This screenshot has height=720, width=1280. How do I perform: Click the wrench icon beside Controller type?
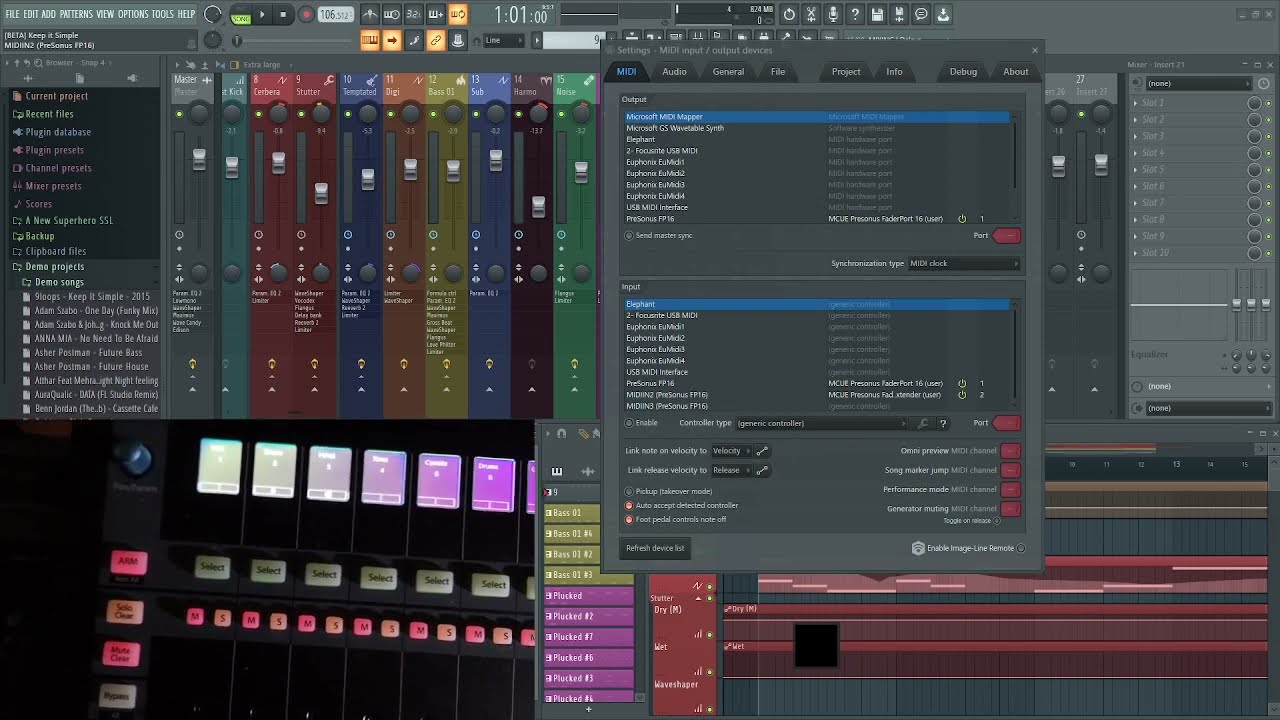923,423
